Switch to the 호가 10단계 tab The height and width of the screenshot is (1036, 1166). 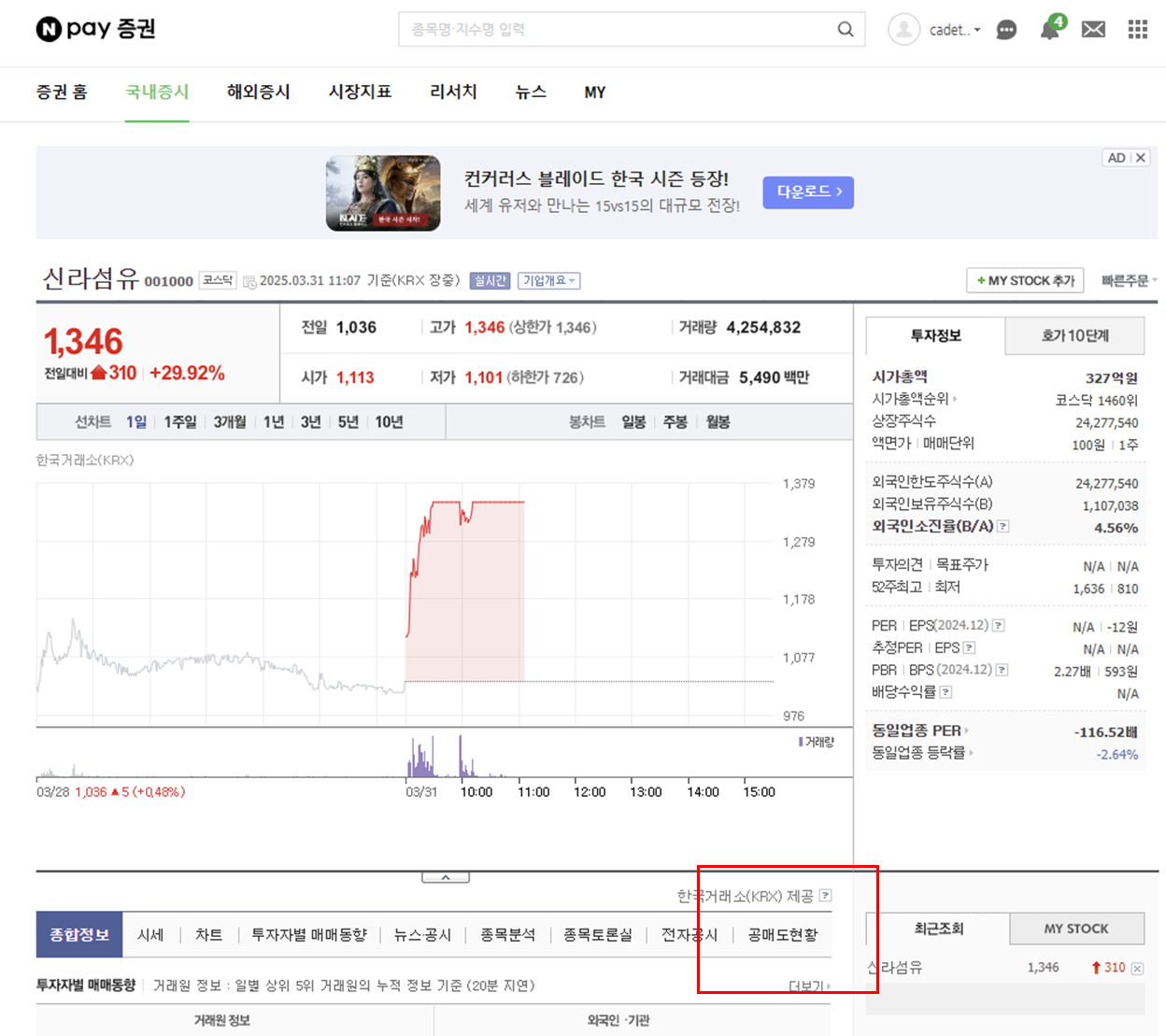click(x=1075, y=335)
